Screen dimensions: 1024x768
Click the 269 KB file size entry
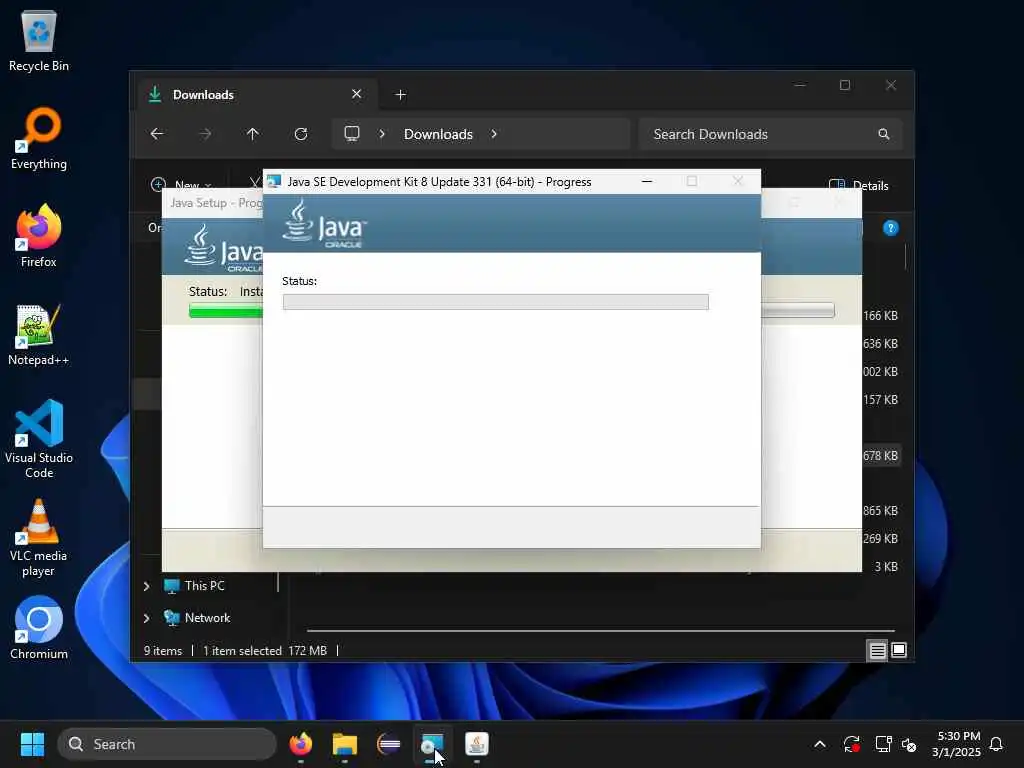tap(880, 539)
